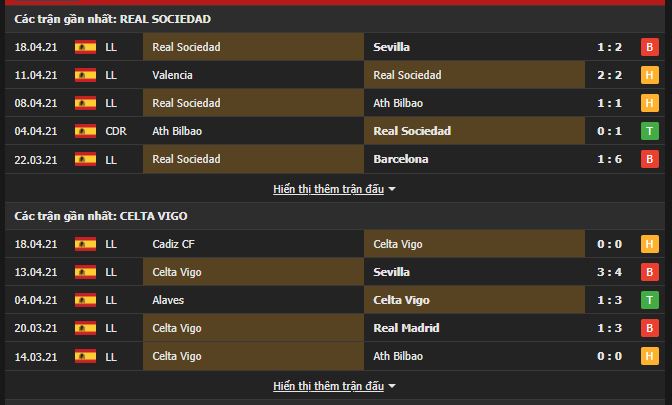Open Hiển thị thêm trận đấu under Celta Vigo

click(328, 386)
